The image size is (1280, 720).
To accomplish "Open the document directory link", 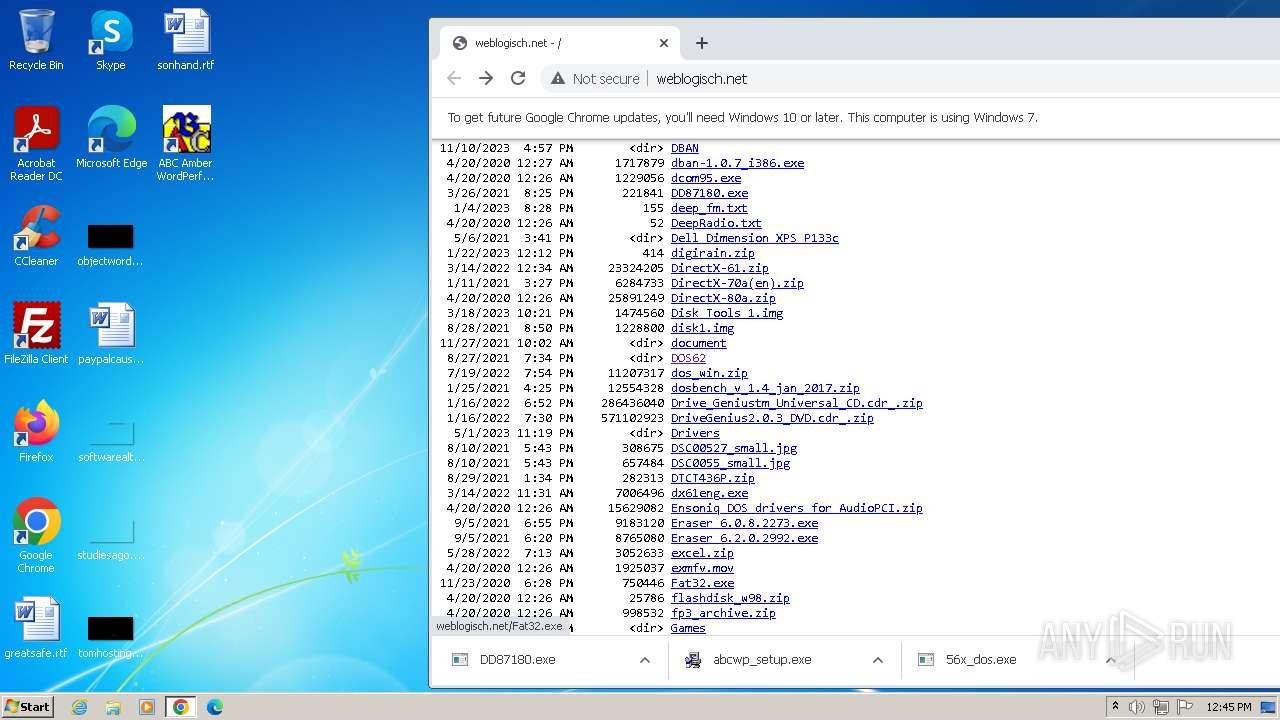I will 699,343.
